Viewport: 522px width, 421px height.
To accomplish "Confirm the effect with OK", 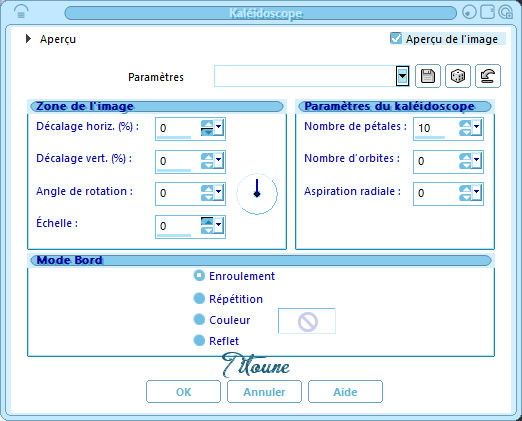I will pyautogui.click(x=183, y=392).
